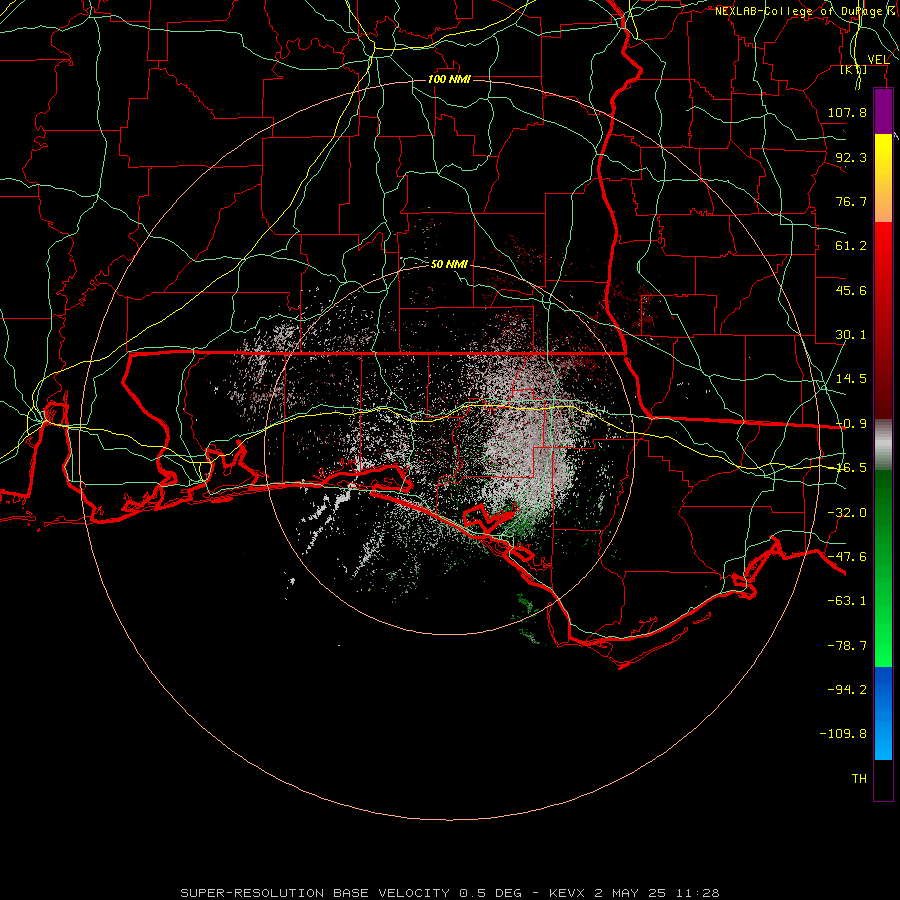Screen dimensions: 900x900
Task: Select the 45.6 value on the velocity scale
Action: (851, 290)
